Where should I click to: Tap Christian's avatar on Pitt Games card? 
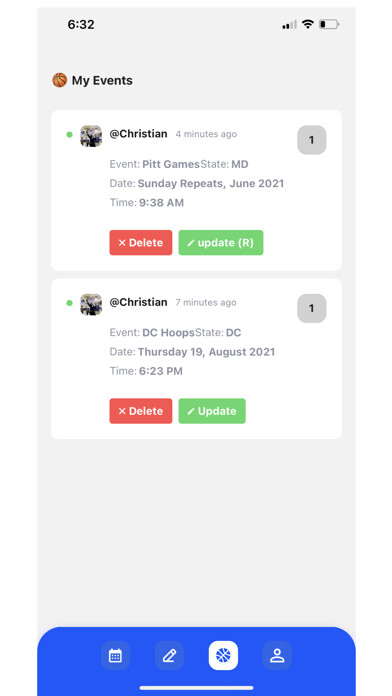(91, 136)
